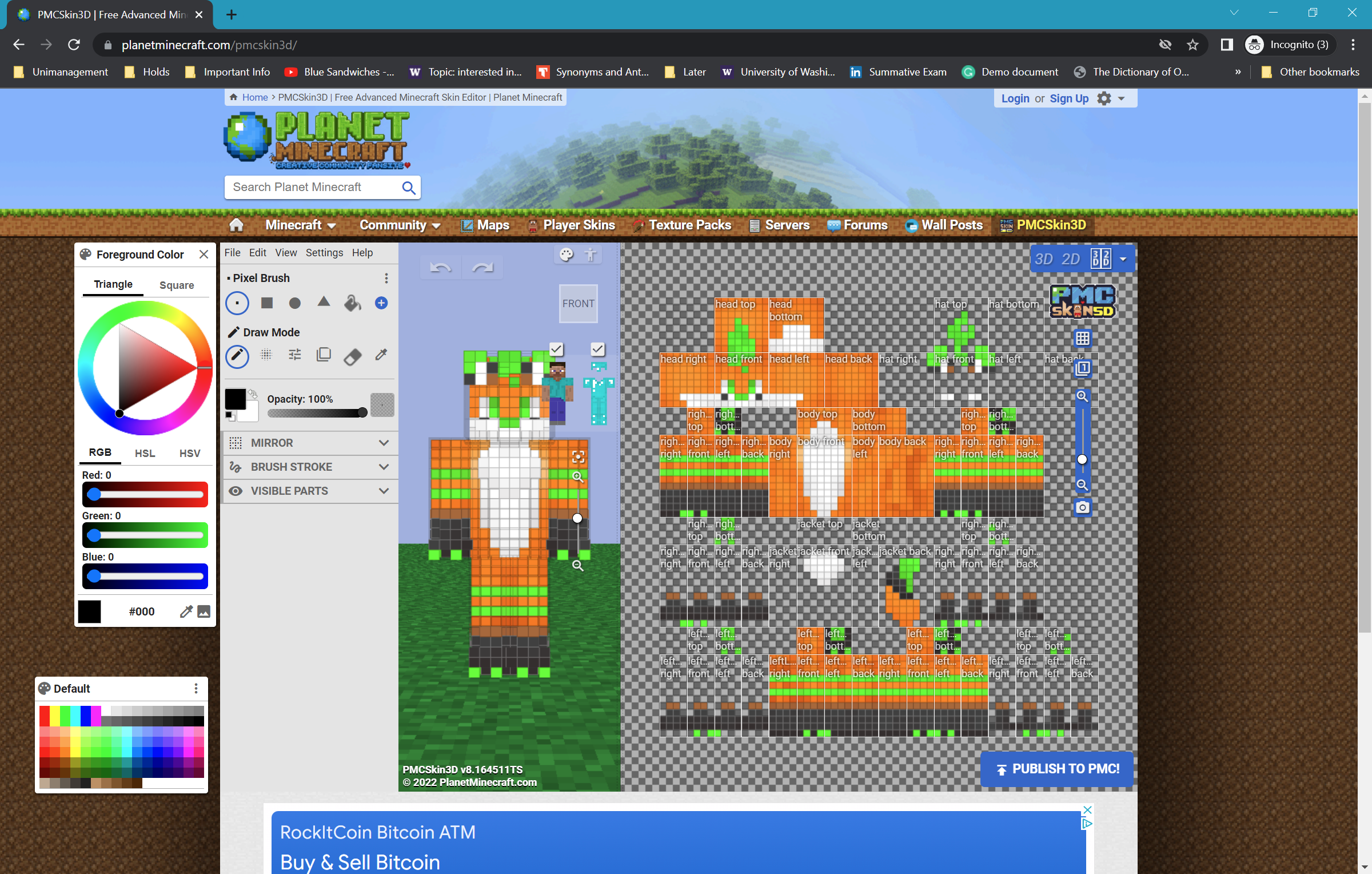
Task: Switch to the HSV color tab
Action: tap(190, 454)
